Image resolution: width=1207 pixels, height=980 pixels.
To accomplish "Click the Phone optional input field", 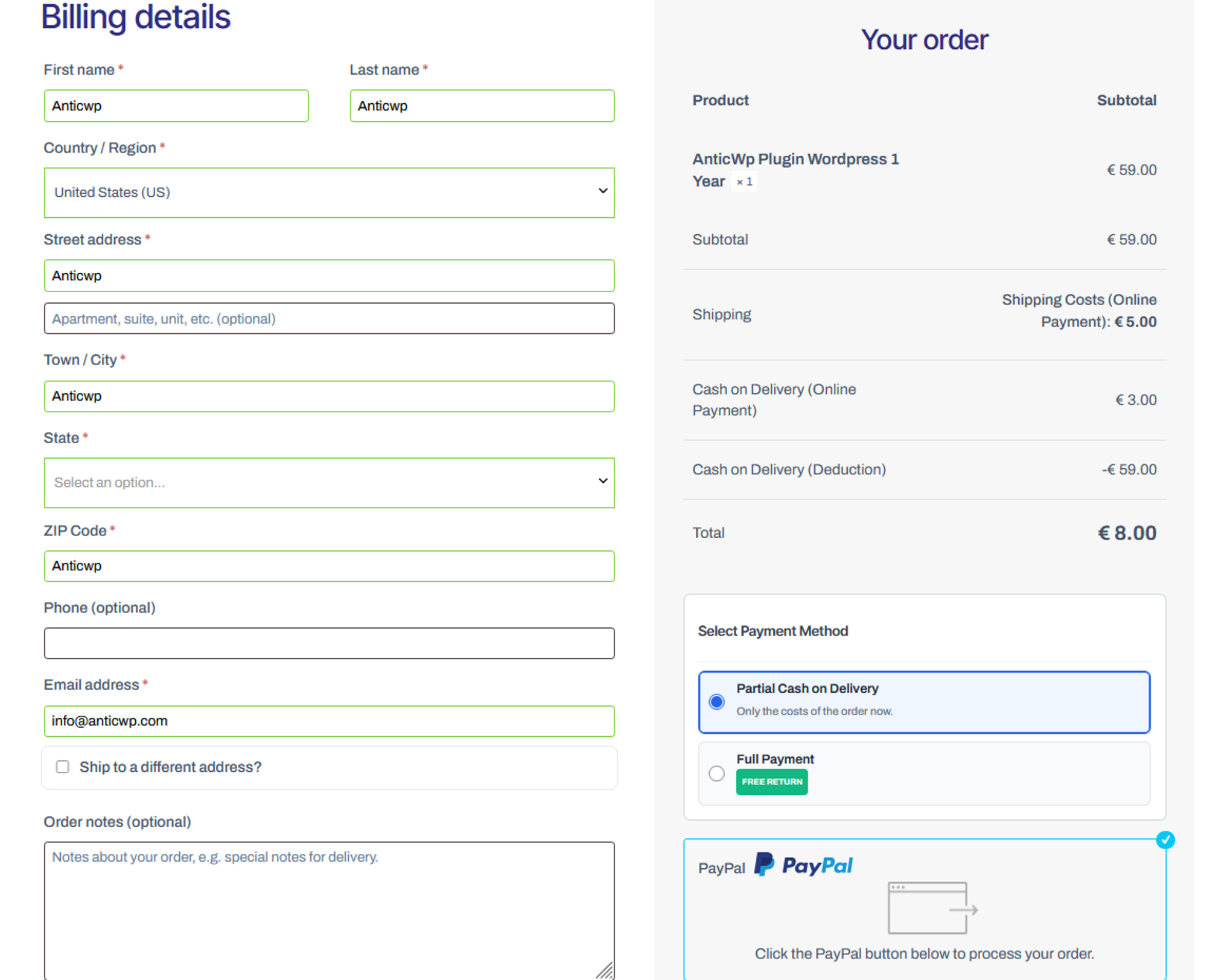I will coord(329,643).
